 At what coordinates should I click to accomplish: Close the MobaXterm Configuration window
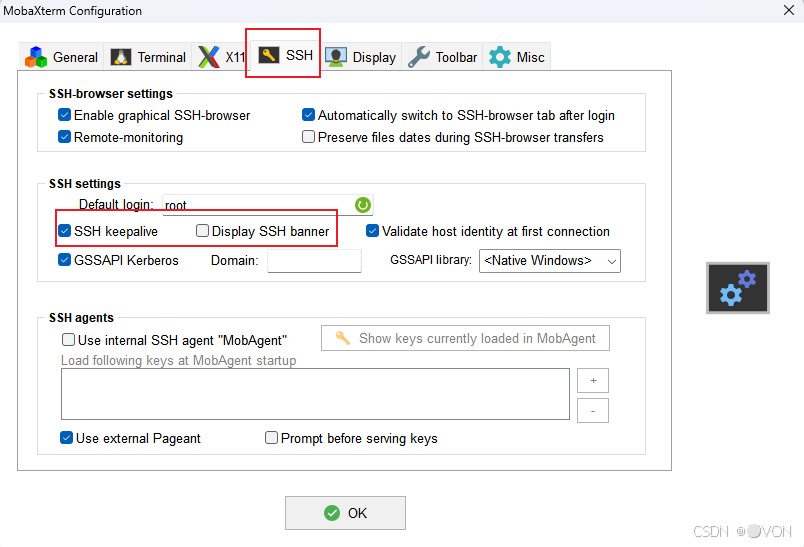click(789, 10)
